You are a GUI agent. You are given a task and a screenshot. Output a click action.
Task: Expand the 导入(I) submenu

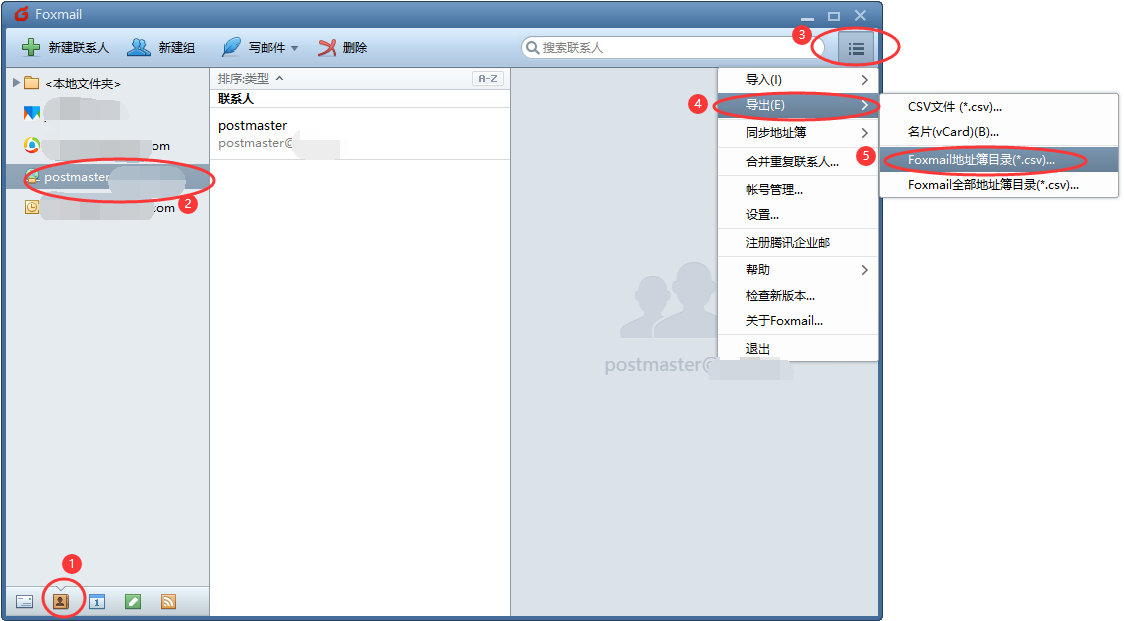click(797, 80)
